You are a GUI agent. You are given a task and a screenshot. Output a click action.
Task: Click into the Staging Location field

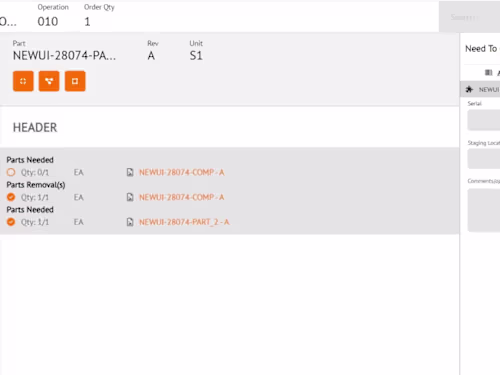[484, 159]
